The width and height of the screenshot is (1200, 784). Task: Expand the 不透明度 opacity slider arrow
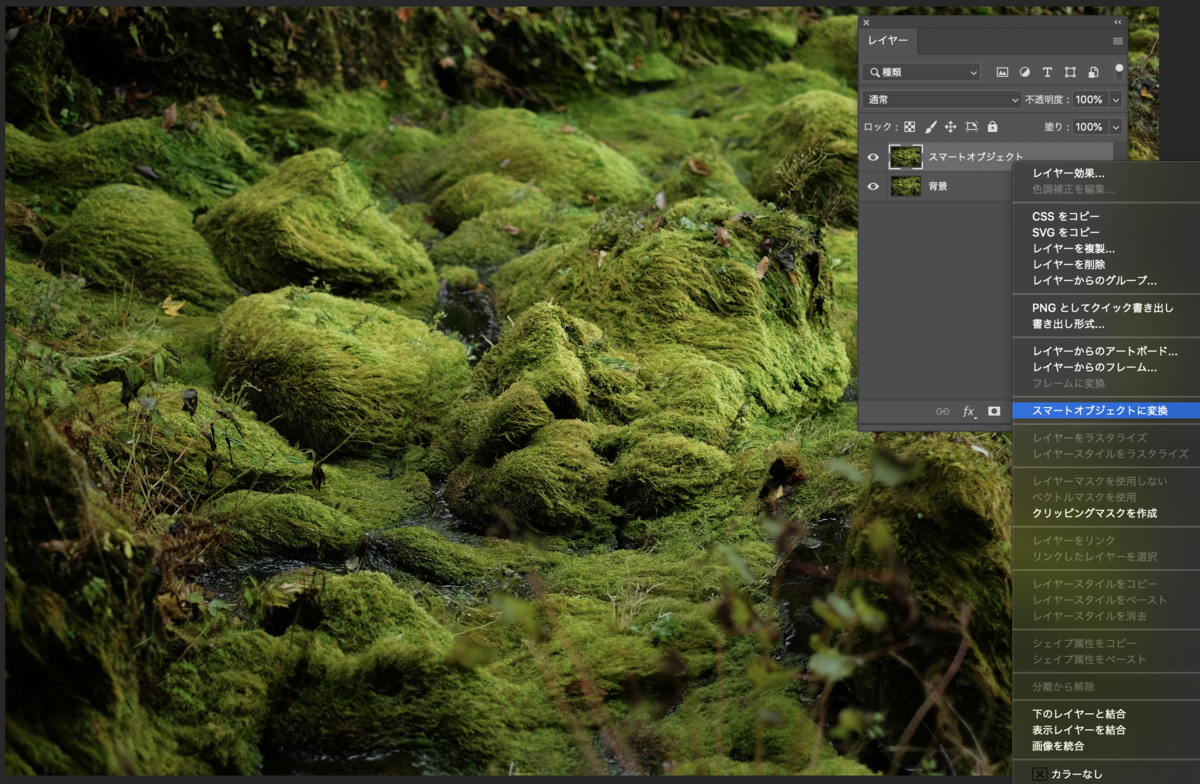pyautogui.click(x=1115, y=100)
